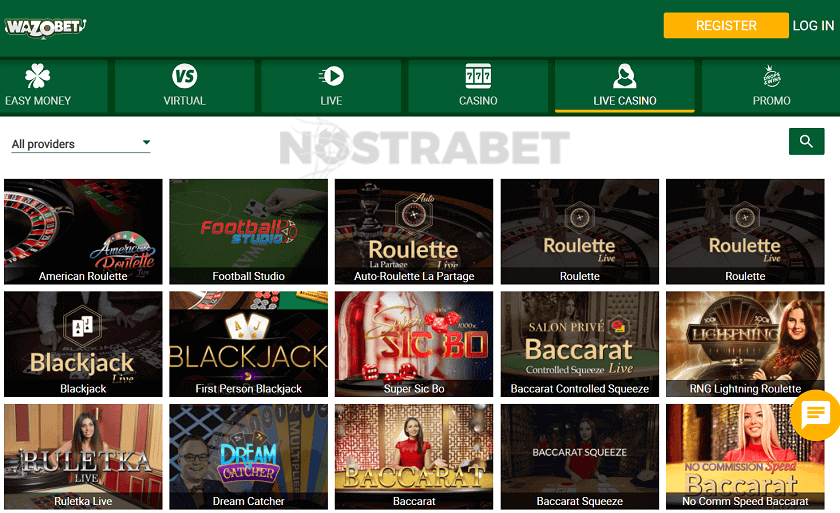This screenshot has width=840, height=513.
Task: Click the Virtual VS icon
Action: tap(184, 76)
